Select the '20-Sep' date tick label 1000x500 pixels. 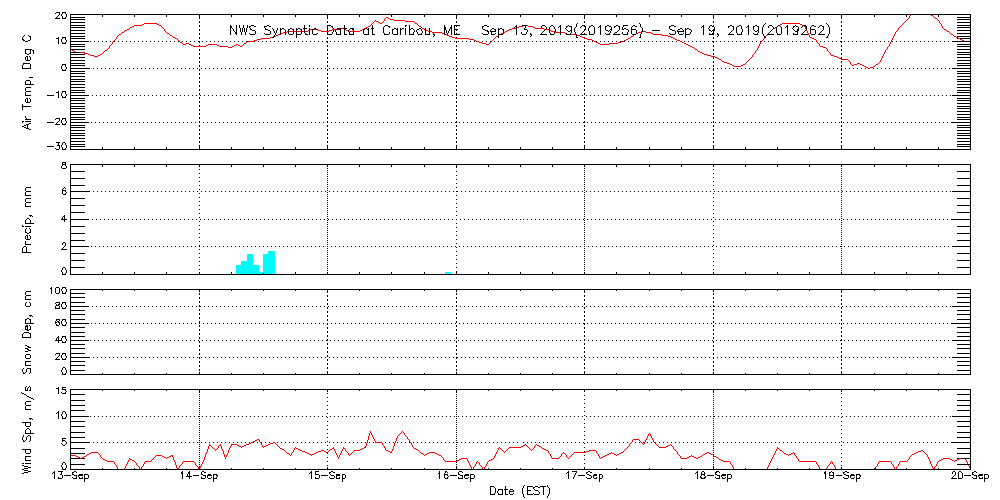[969, 477]
